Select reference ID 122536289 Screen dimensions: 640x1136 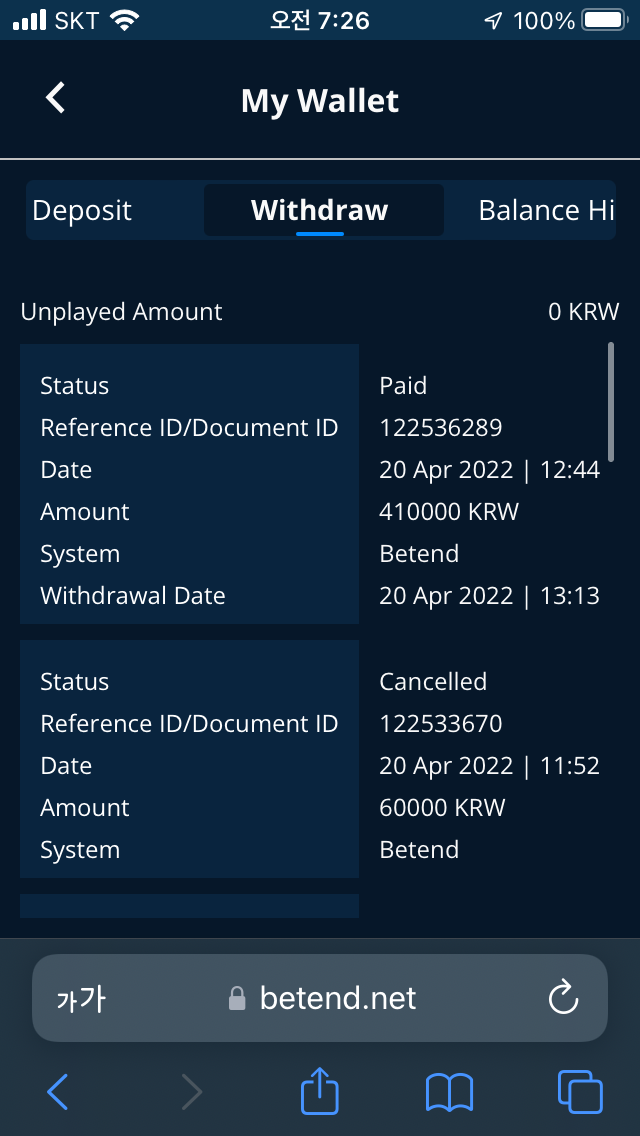click(x=441, y=427)
